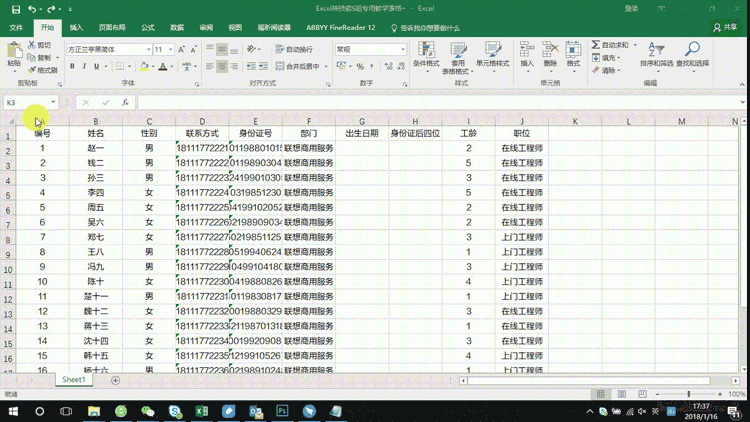Toggle Wrap Text (自动换行)
Screen dimensions: 750x422
coord(294,49)
